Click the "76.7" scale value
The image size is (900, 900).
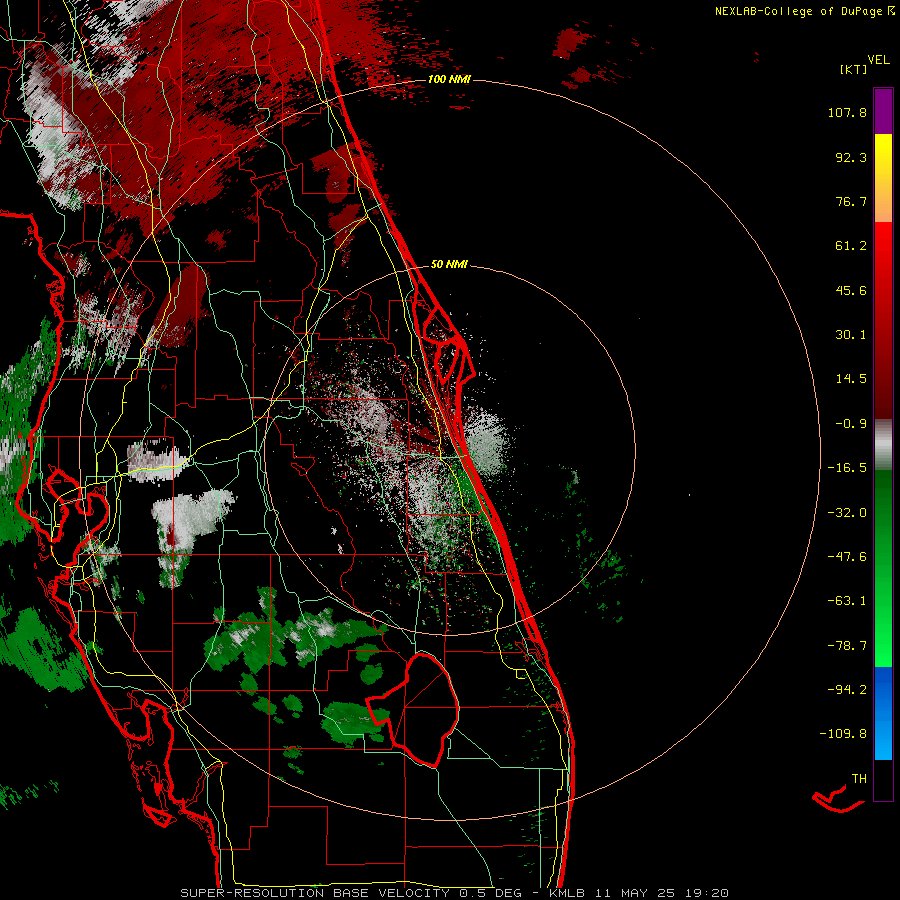coord(851,201)
